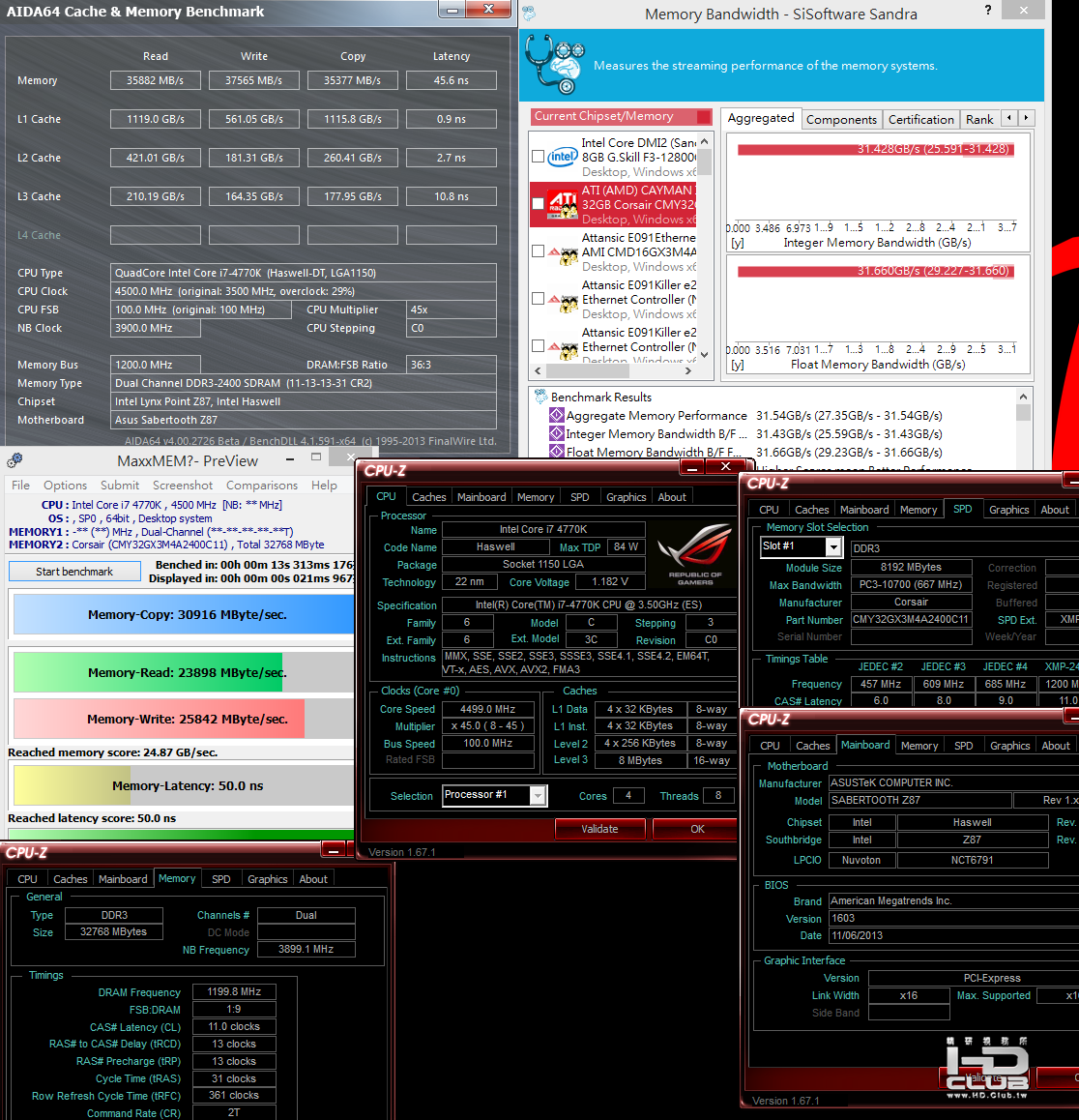Image resolution: width=1079 pixels, height=1120 pixels.
Task: Tick the AMI CMD16GX3M4A entry checkbox
Action: [539, 251]
